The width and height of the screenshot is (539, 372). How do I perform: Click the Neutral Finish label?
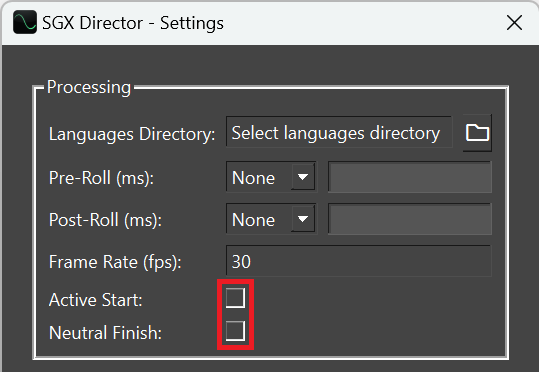[105, 333]
